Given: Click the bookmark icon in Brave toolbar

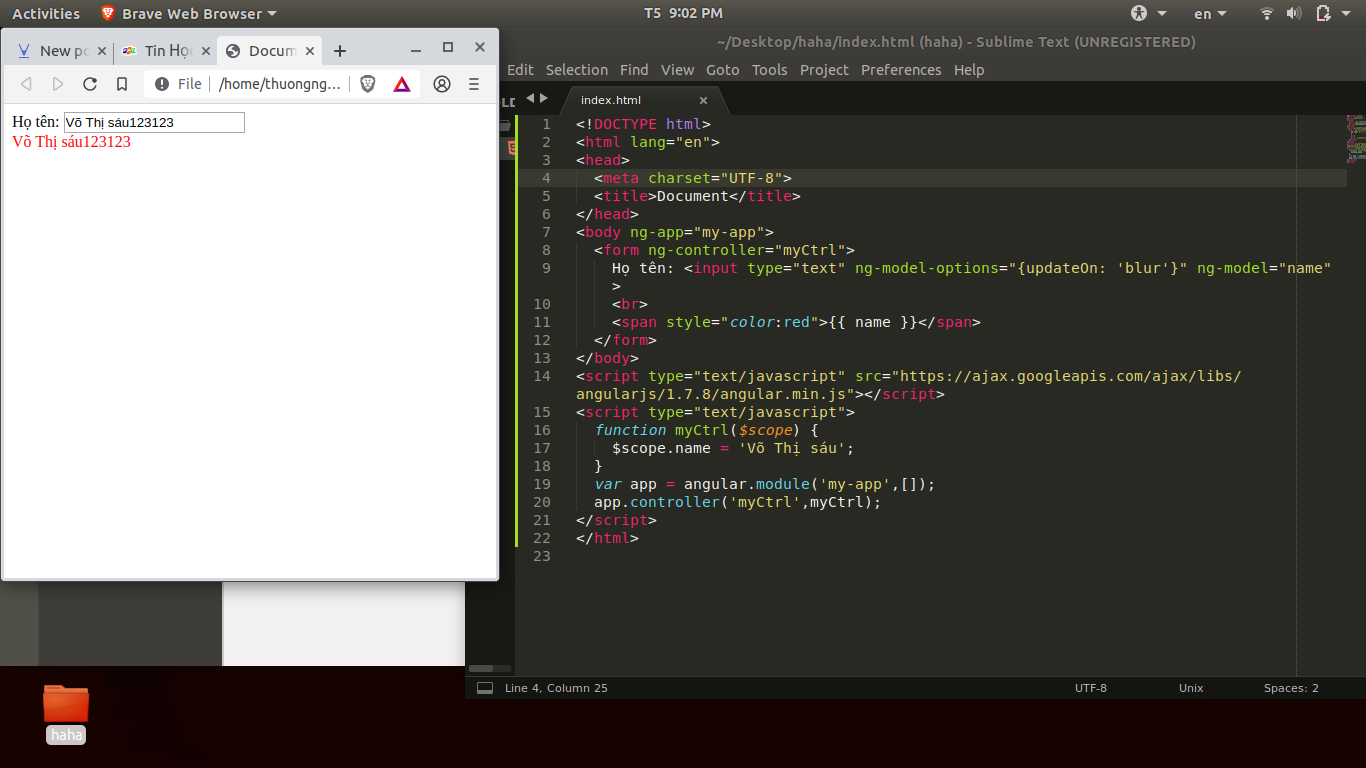Looking at the screenshot, I should tap(122, 84).
